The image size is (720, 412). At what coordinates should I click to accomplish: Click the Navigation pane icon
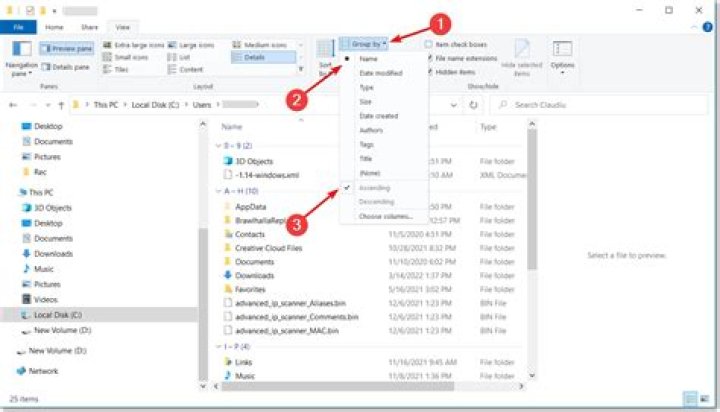[x=21, y=51]
